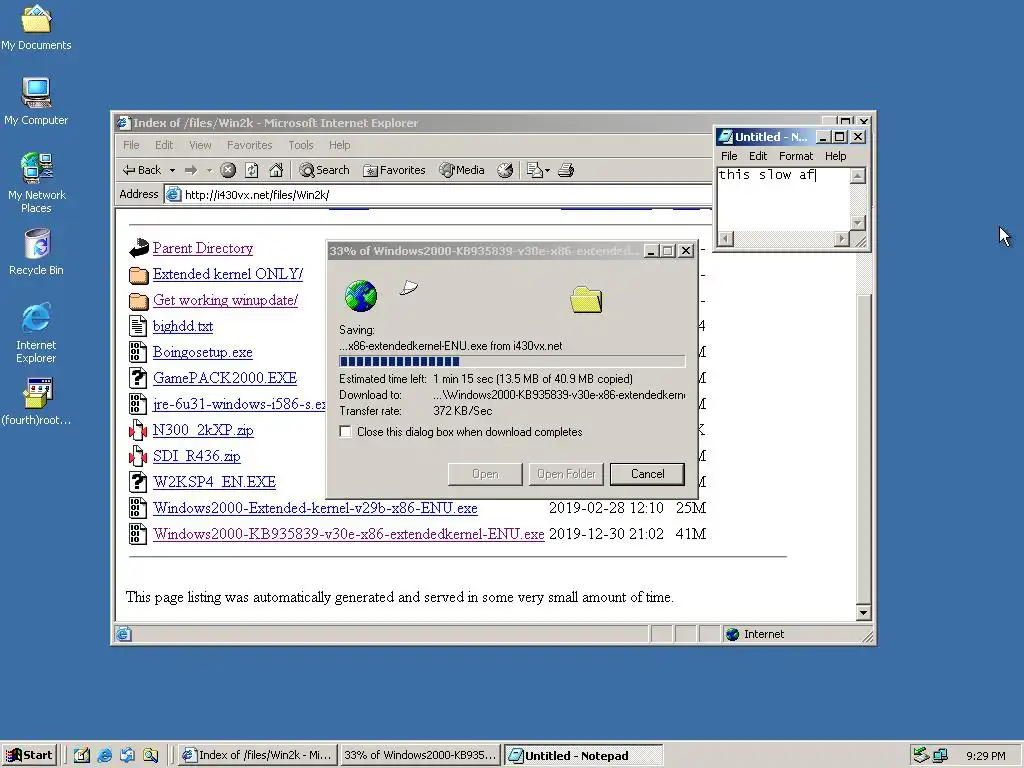Open the Media pane from the toolbar
Image resolution: width=1024 pixels, height=768 pixels.
tap(462, 170)
